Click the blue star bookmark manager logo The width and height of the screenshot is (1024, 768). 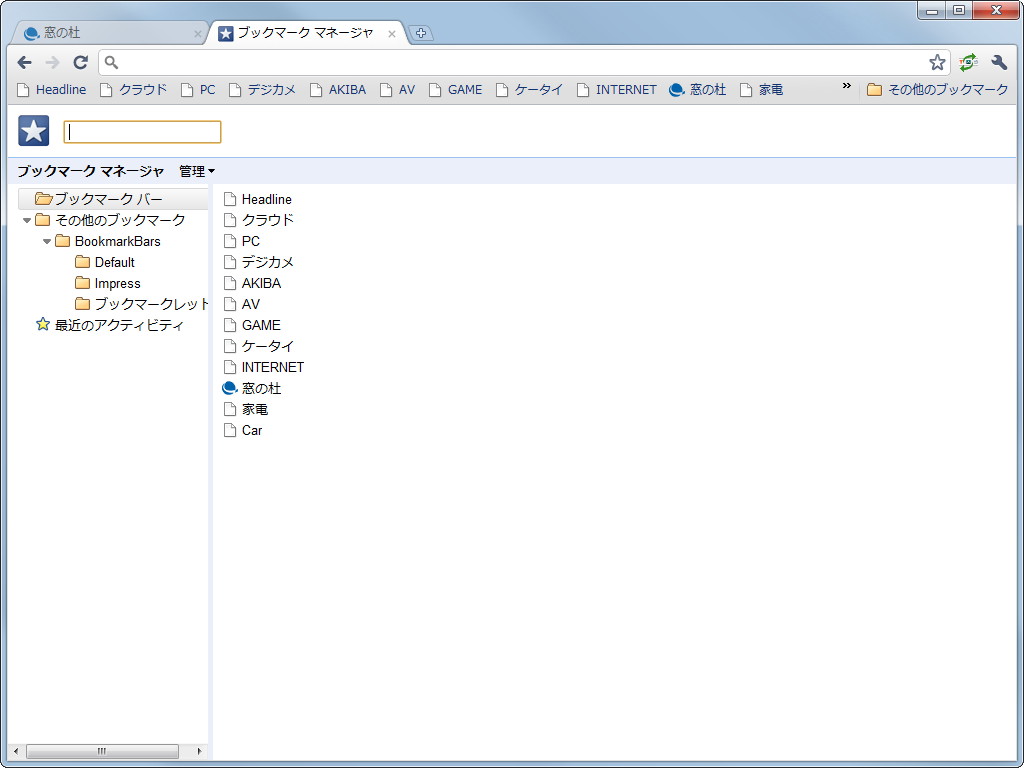(33, 130)
